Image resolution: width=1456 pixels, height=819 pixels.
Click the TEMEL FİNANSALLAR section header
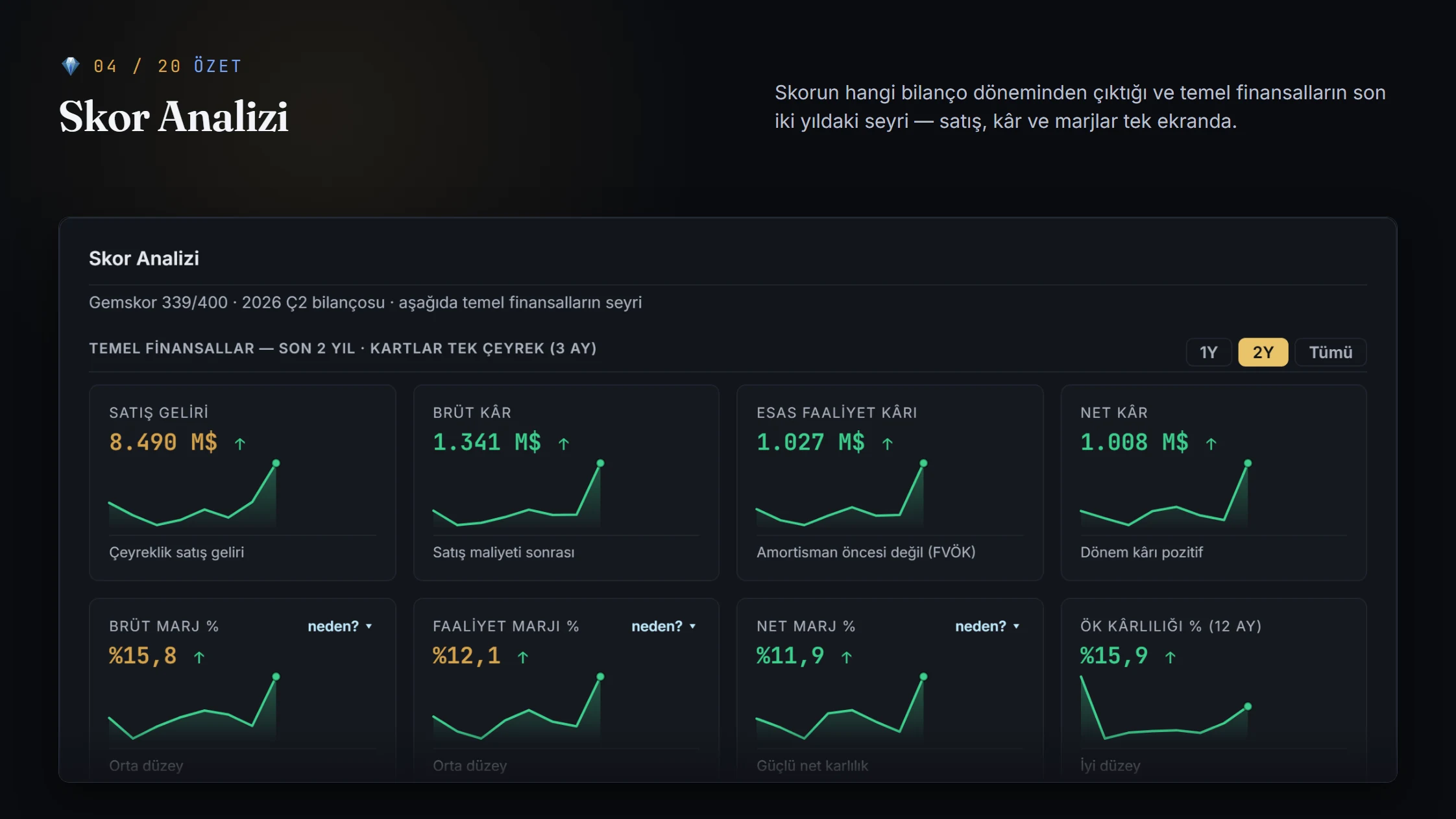coord(343,348)
